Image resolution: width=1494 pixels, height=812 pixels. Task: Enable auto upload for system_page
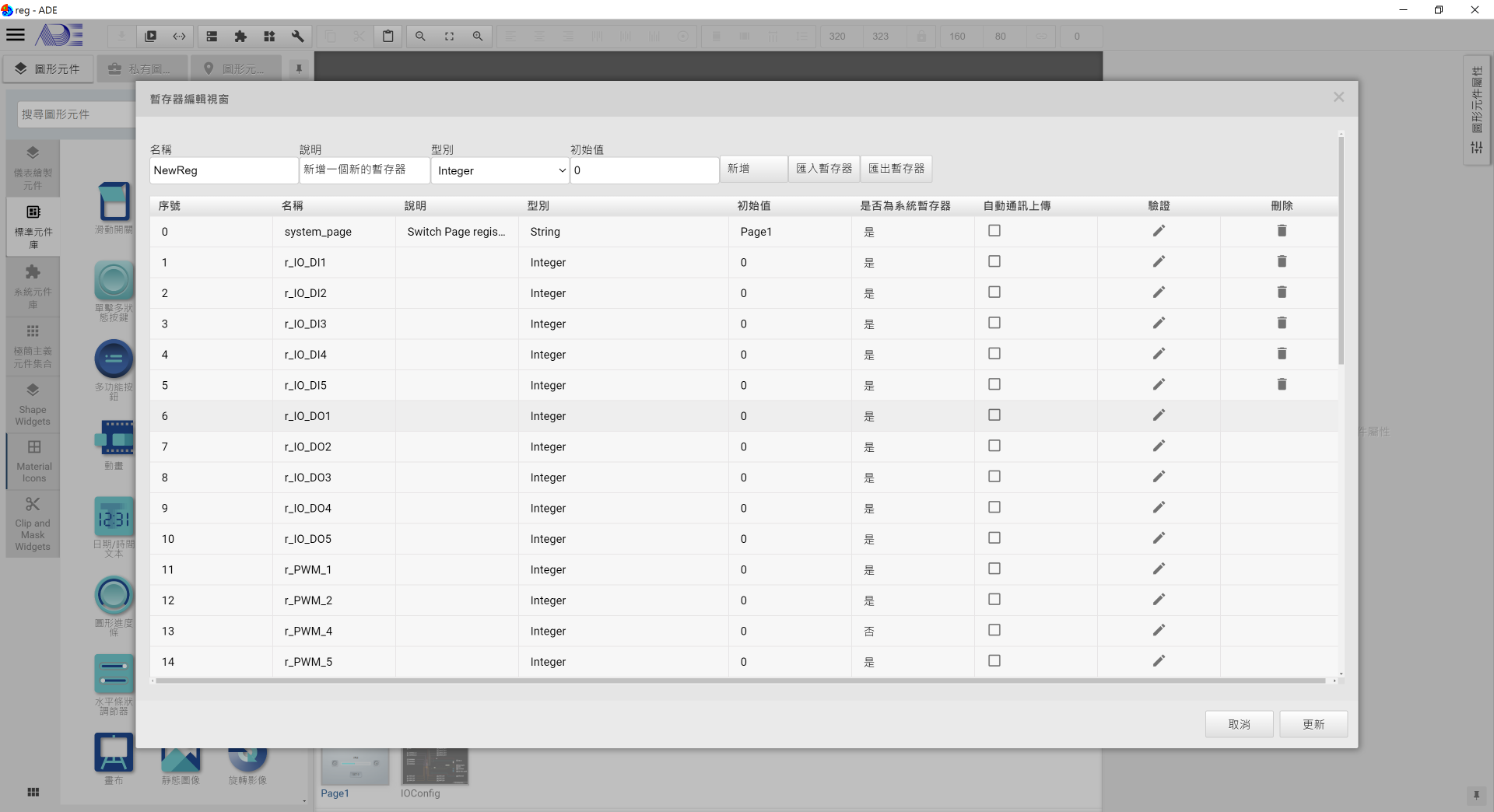coord(994,231)
